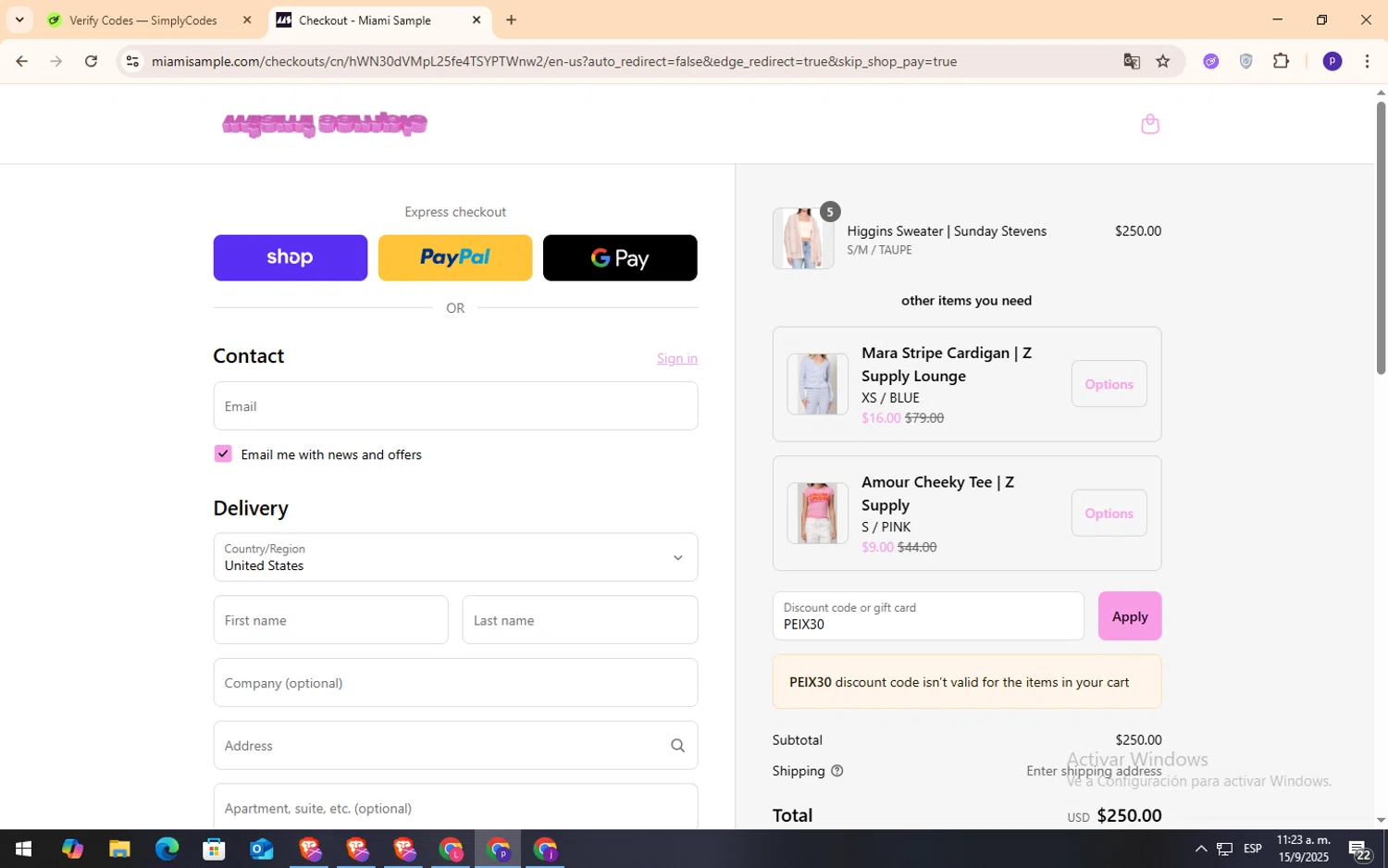This screenshot has height=868, width=1388.
Task: Click the translate page icon
Action: (1131, 61)
